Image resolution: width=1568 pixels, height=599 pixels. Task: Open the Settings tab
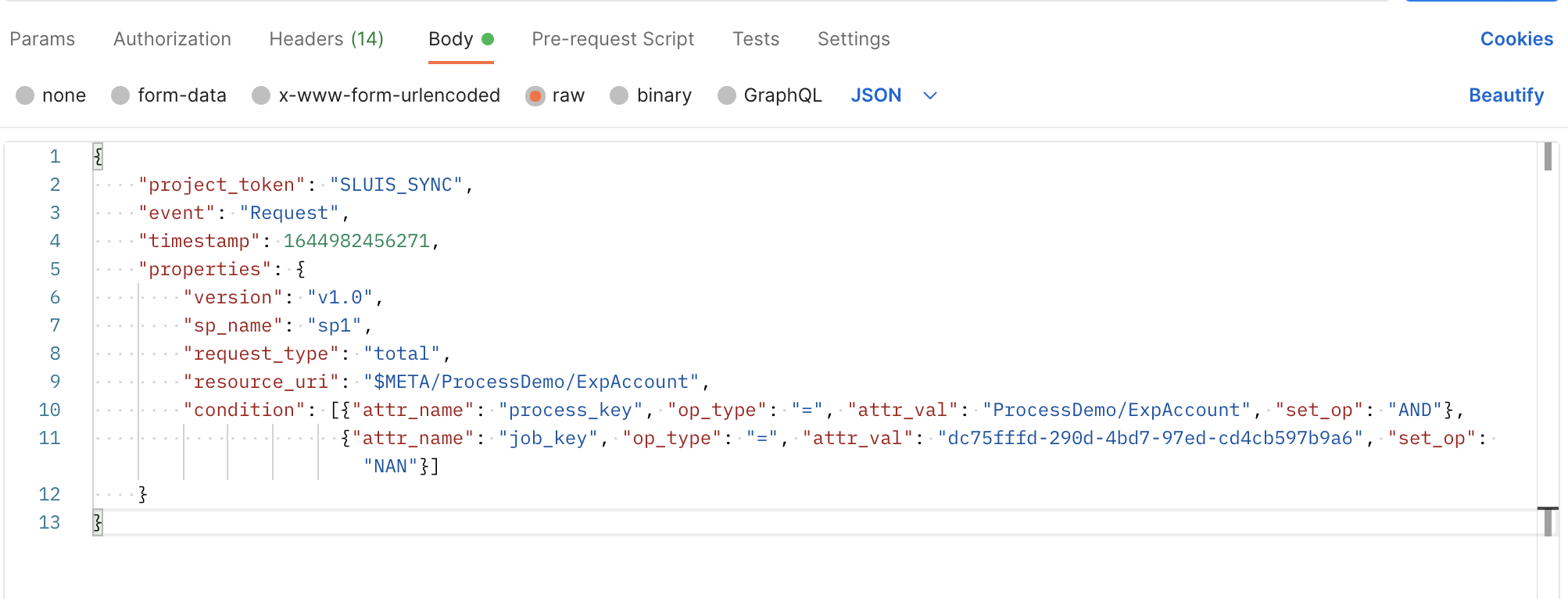pos(854,39)
